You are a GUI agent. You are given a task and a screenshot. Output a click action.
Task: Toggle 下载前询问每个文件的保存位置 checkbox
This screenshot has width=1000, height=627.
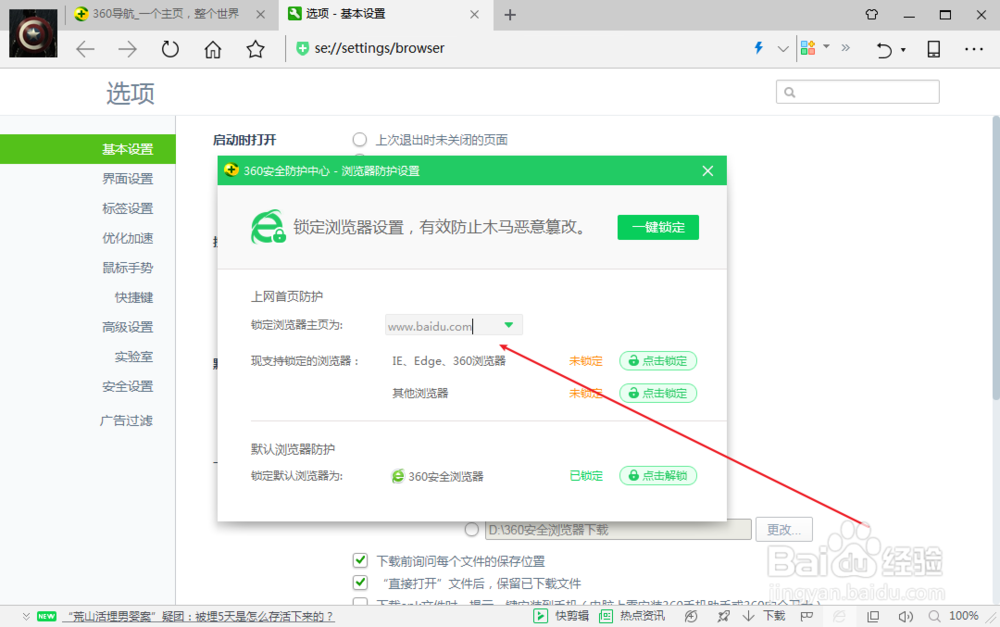click(360, 561)
